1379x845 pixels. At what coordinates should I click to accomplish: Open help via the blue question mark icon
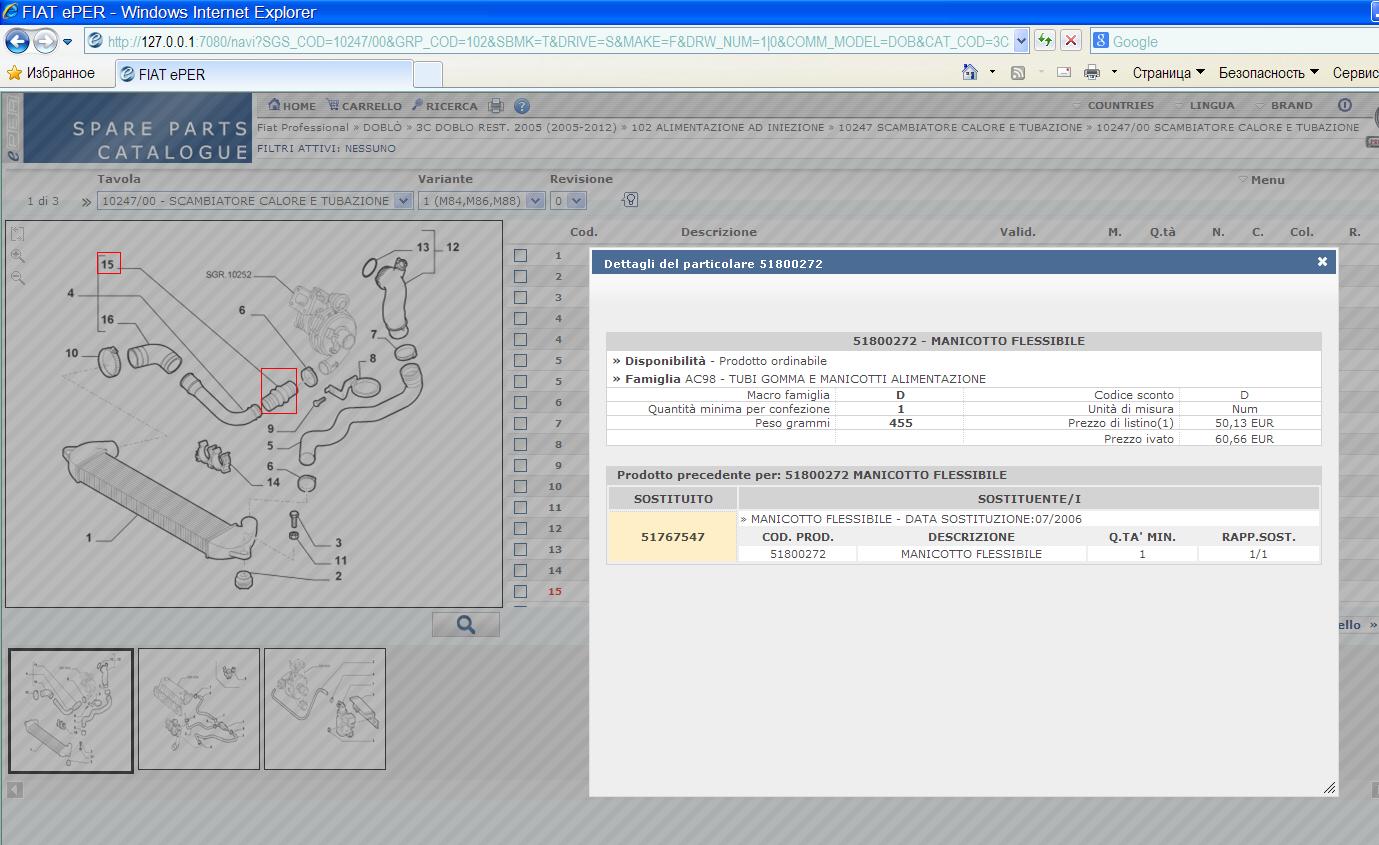point(521,106)
